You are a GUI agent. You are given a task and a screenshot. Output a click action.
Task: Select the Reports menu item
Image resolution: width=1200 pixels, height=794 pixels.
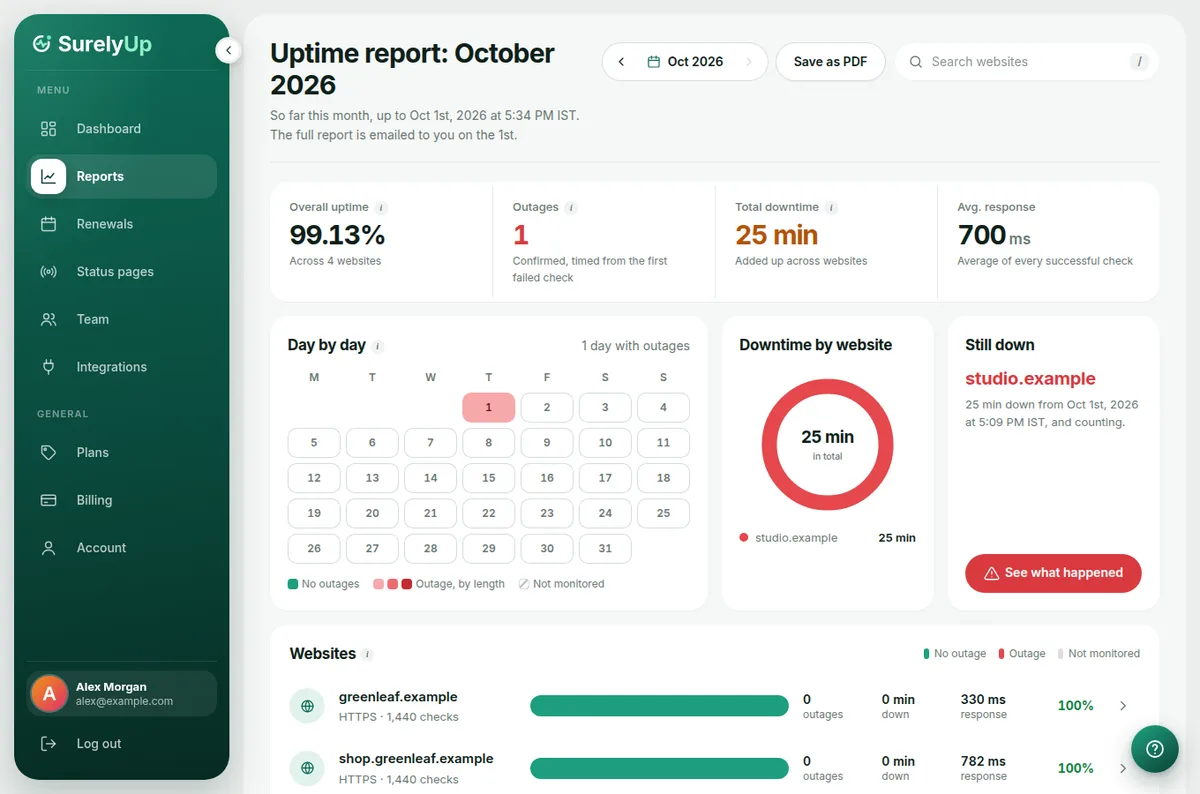[x=122, y=176]
